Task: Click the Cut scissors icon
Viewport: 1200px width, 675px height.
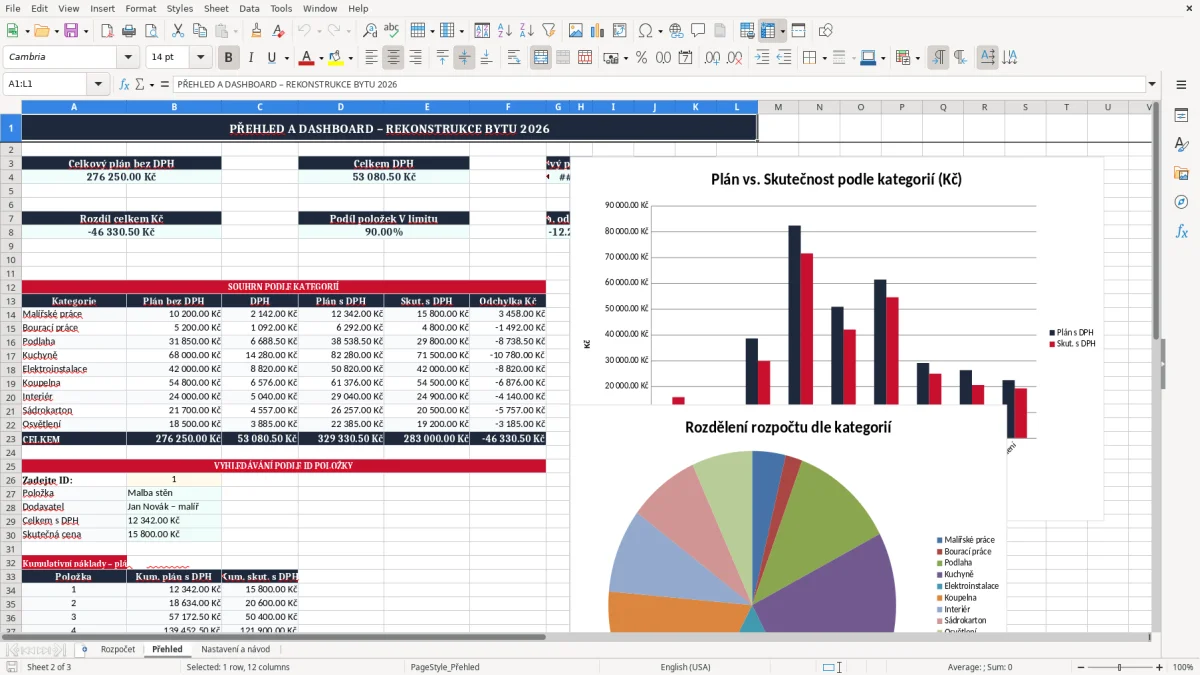Action: coord(178,31)
